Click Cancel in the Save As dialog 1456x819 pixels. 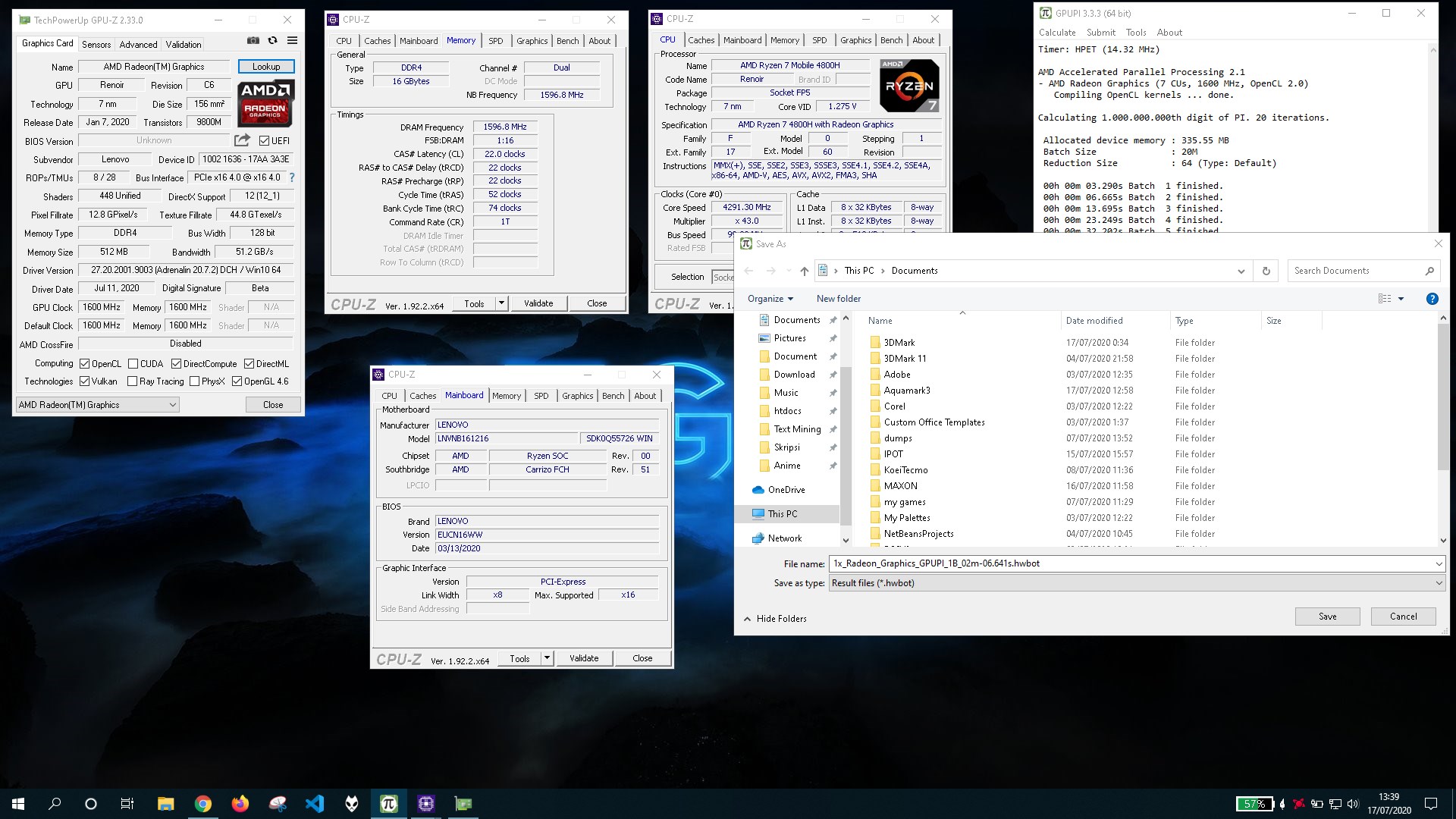(1403, 617)
